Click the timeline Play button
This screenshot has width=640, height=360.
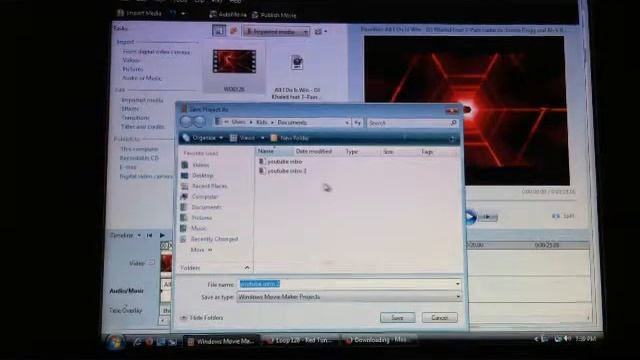(162, 235)
